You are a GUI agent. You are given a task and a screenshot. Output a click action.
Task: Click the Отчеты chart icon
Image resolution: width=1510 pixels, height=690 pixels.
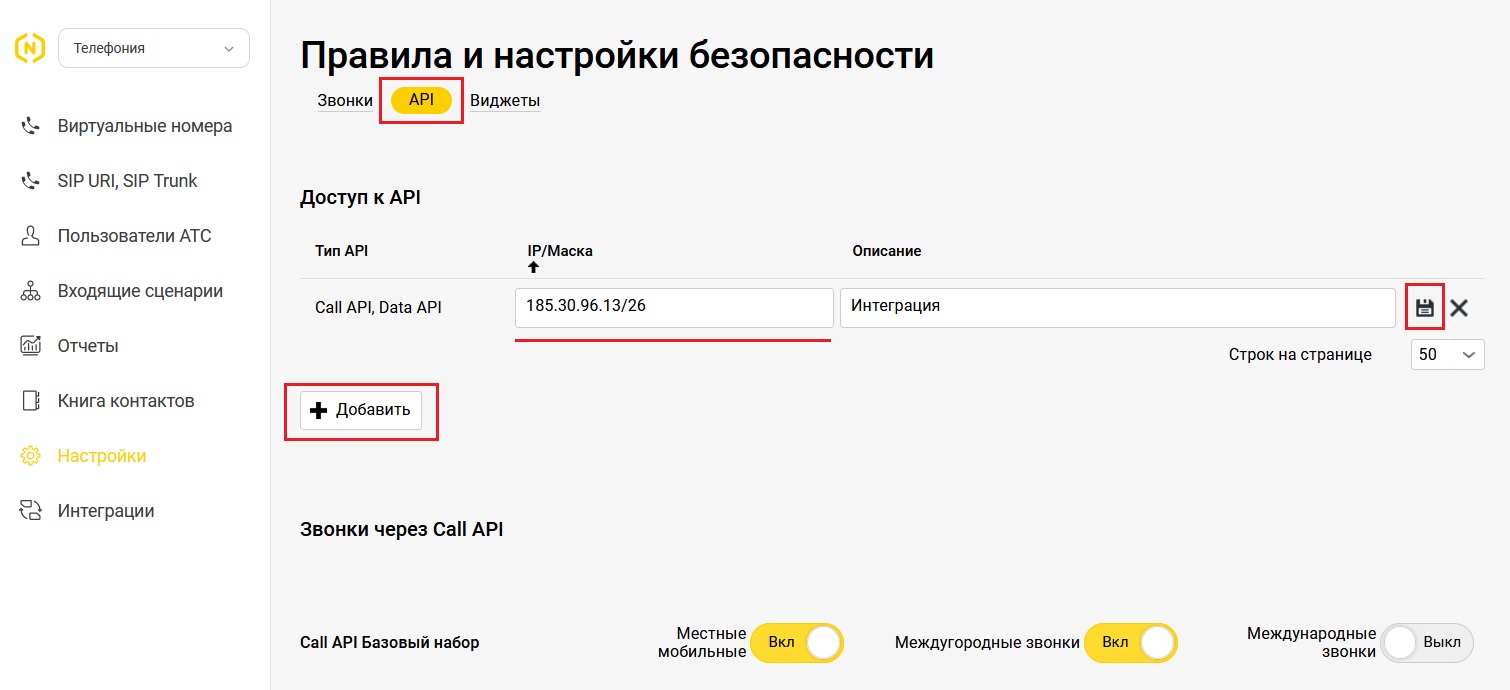point(31,346)
